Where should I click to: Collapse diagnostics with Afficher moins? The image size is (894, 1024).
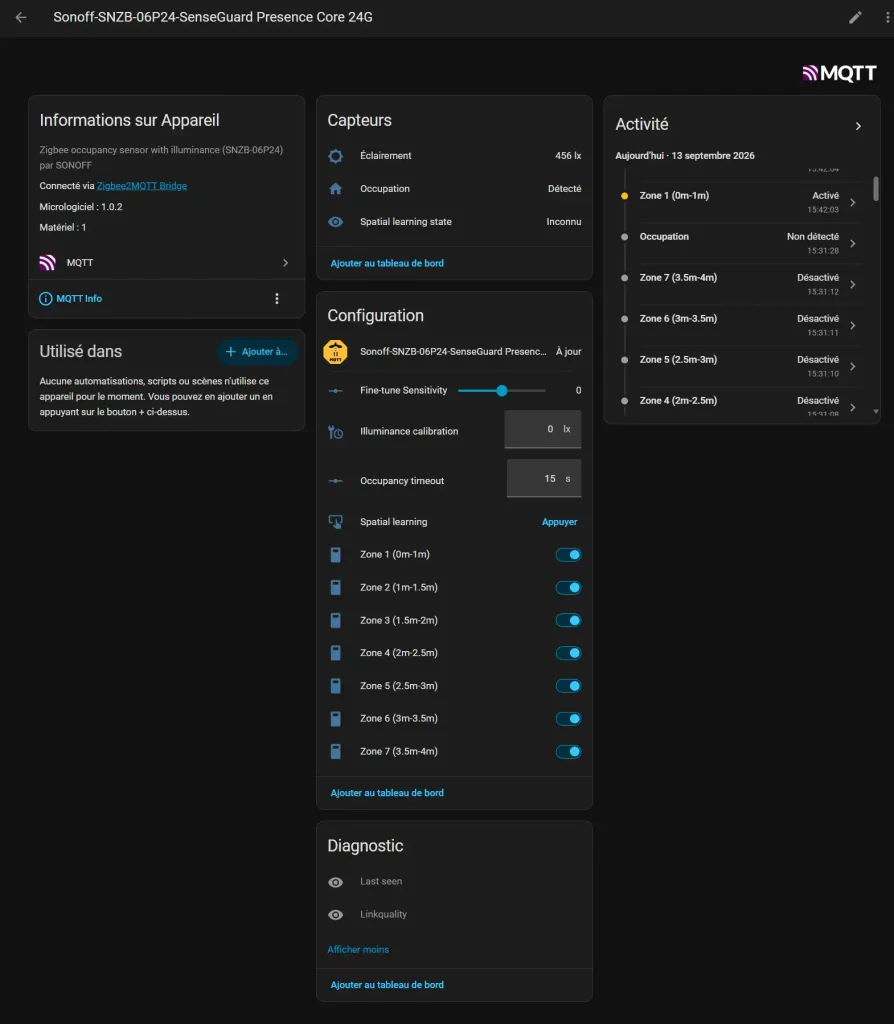358,950
